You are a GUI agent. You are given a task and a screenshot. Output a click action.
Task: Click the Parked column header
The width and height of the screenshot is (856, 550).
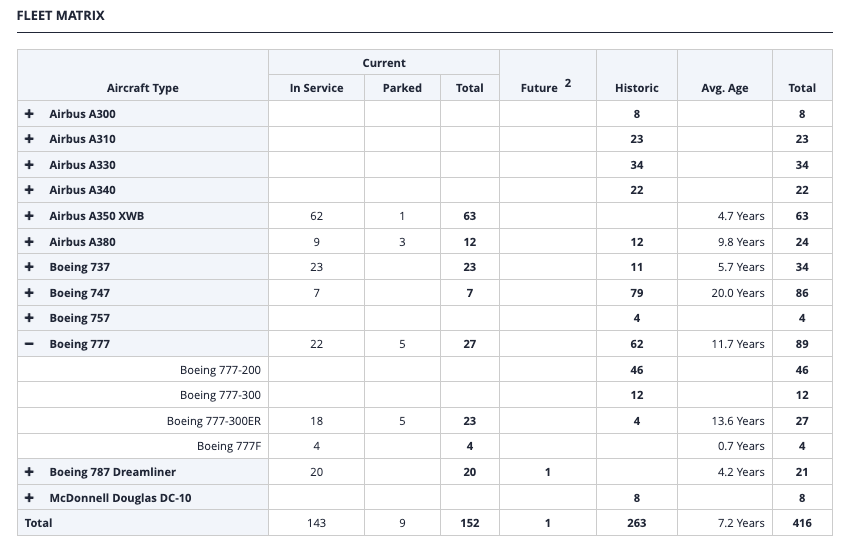[x=402, y=88]
